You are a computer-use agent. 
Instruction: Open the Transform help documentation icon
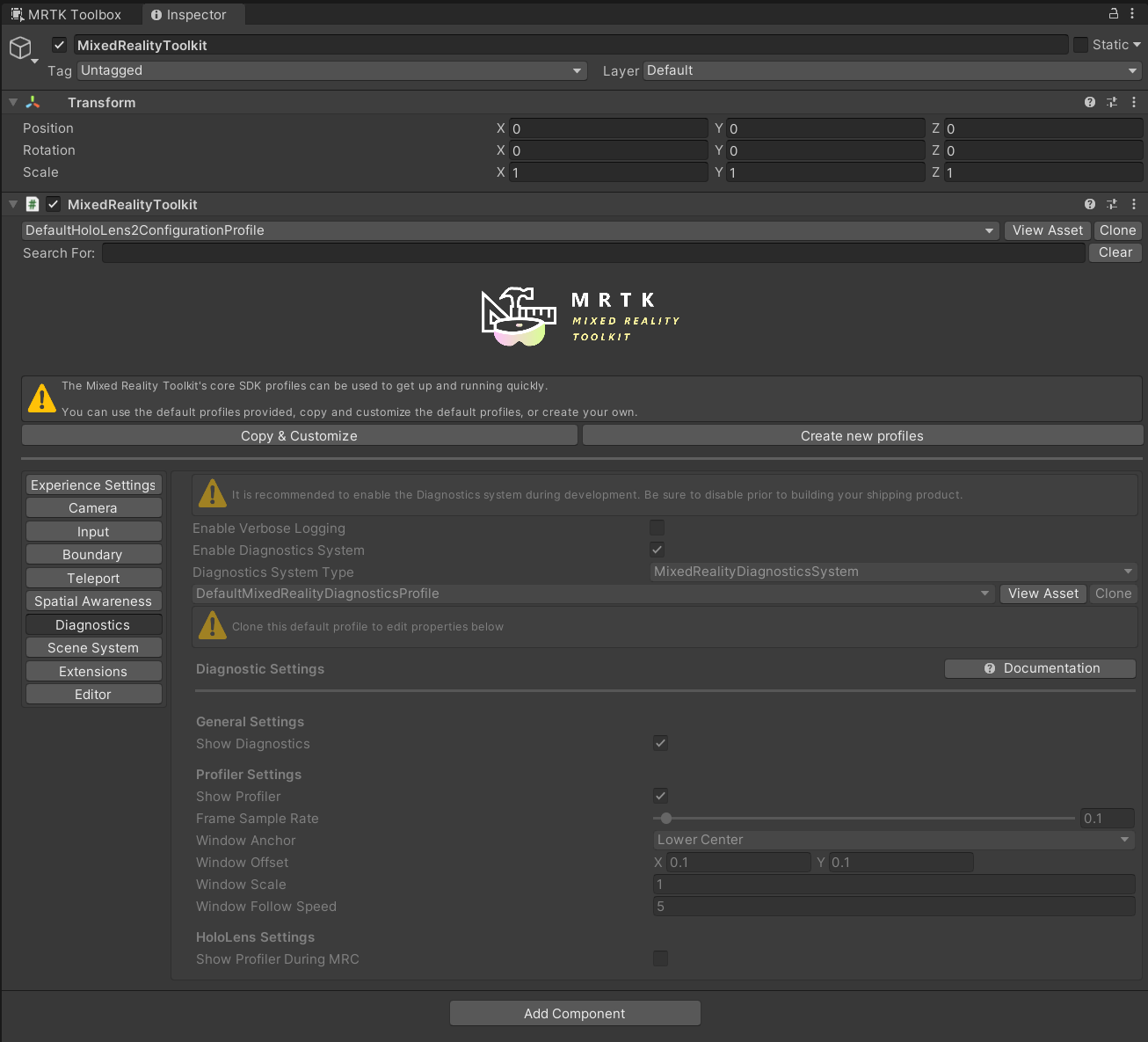click(1089, 102)
